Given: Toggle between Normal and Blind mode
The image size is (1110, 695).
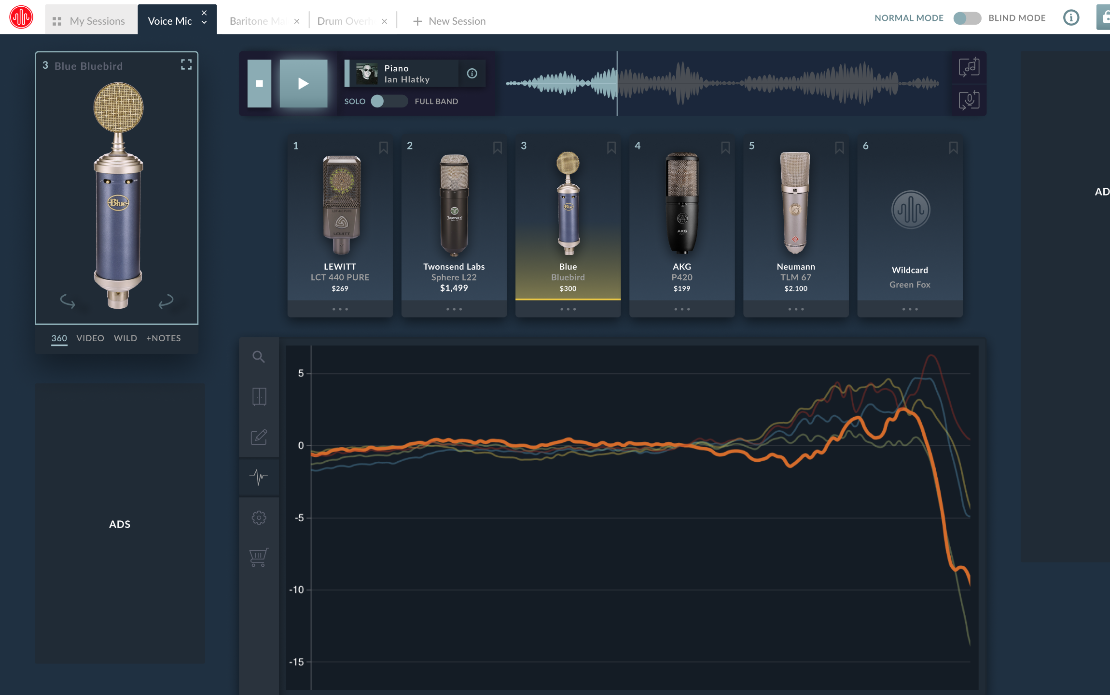Looking at the screenshot, I should tap(967, 18).
